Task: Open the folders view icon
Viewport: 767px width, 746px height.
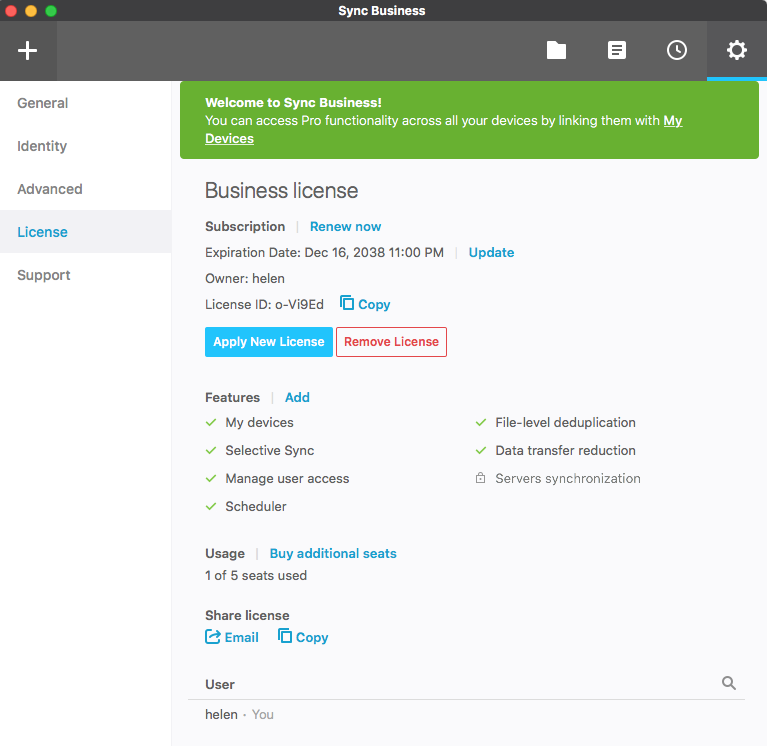Action: coord(556,50)
